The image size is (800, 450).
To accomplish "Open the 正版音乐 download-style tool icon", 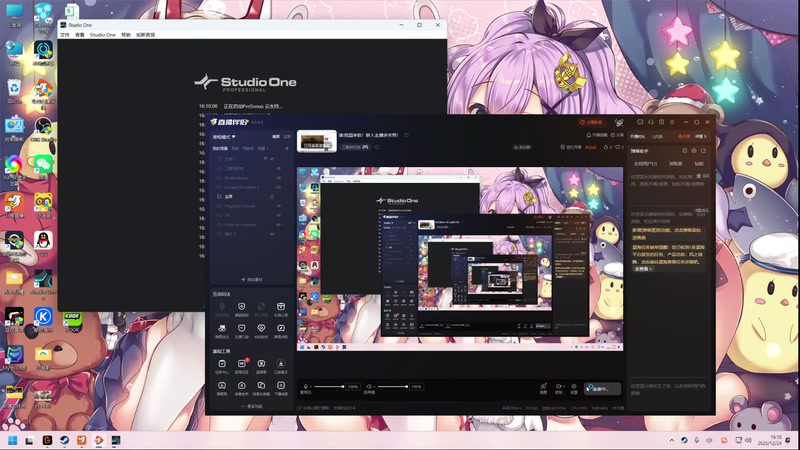I will coord(281,364).
